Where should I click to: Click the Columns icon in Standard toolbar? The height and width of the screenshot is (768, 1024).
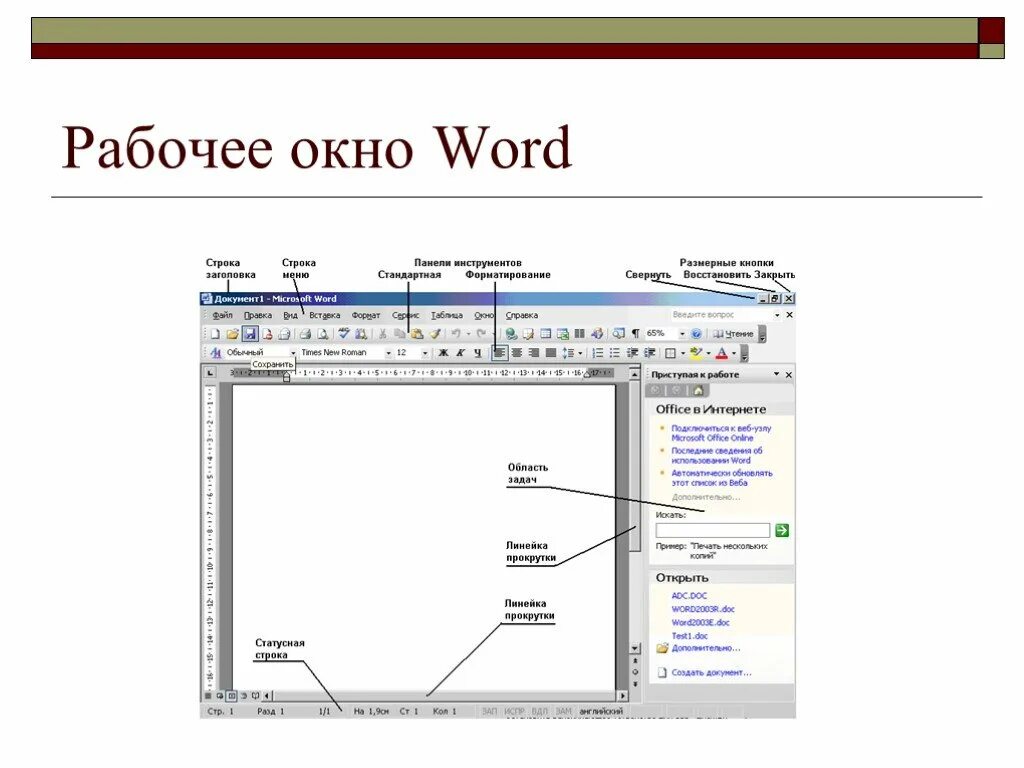[x=579, y=334]
